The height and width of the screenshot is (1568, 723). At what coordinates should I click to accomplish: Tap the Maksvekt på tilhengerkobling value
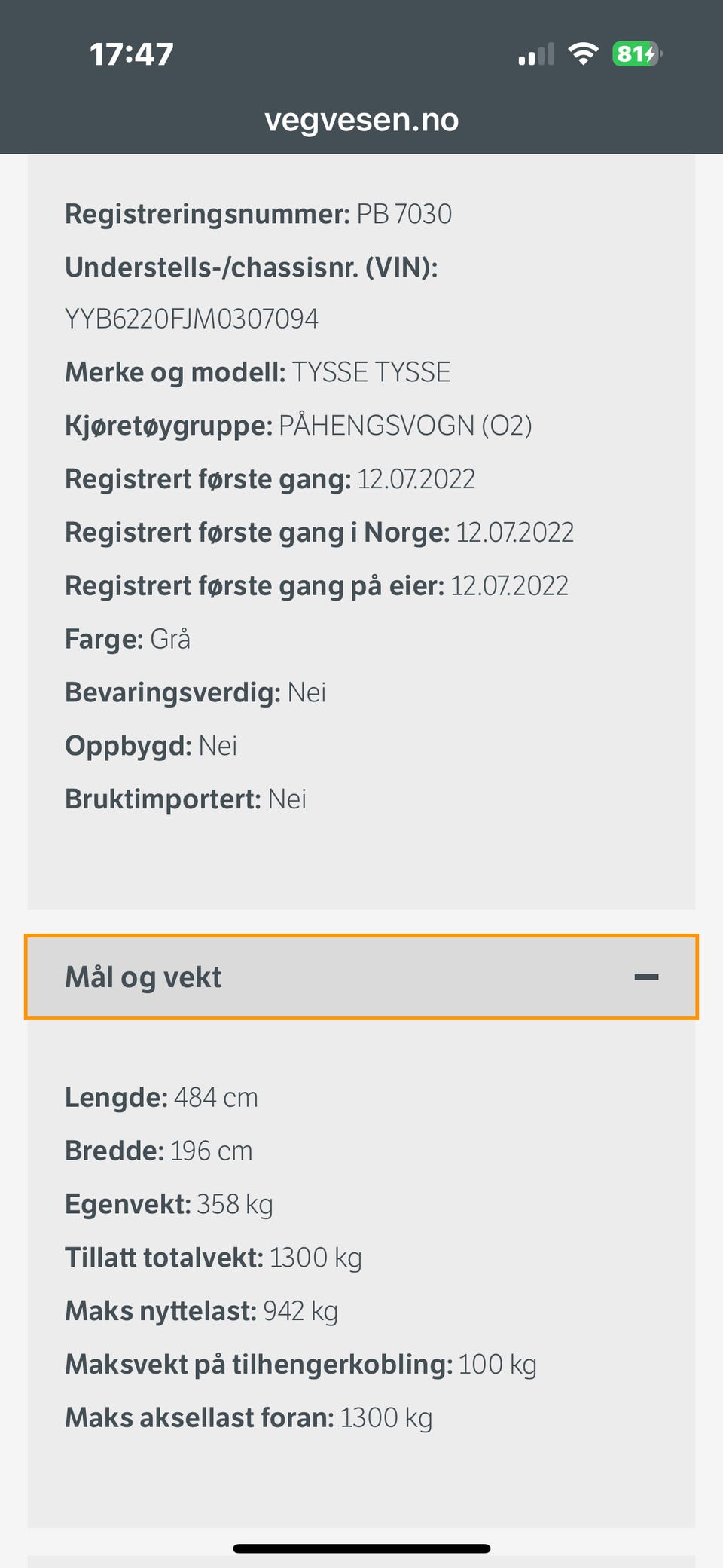(x=497, y=1365)
